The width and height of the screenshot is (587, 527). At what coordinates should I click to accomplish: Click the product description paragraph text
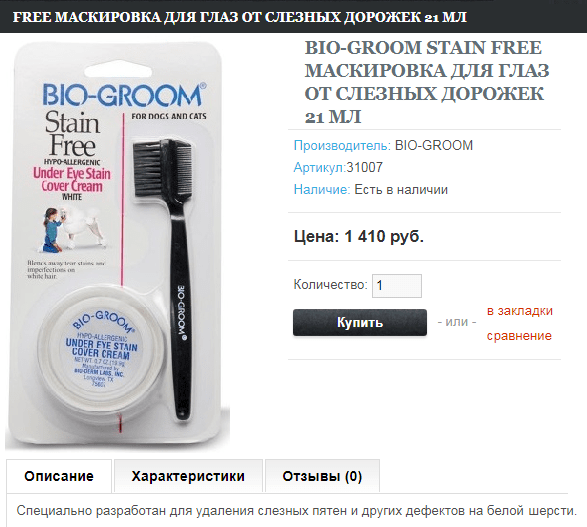click(296, 511)
